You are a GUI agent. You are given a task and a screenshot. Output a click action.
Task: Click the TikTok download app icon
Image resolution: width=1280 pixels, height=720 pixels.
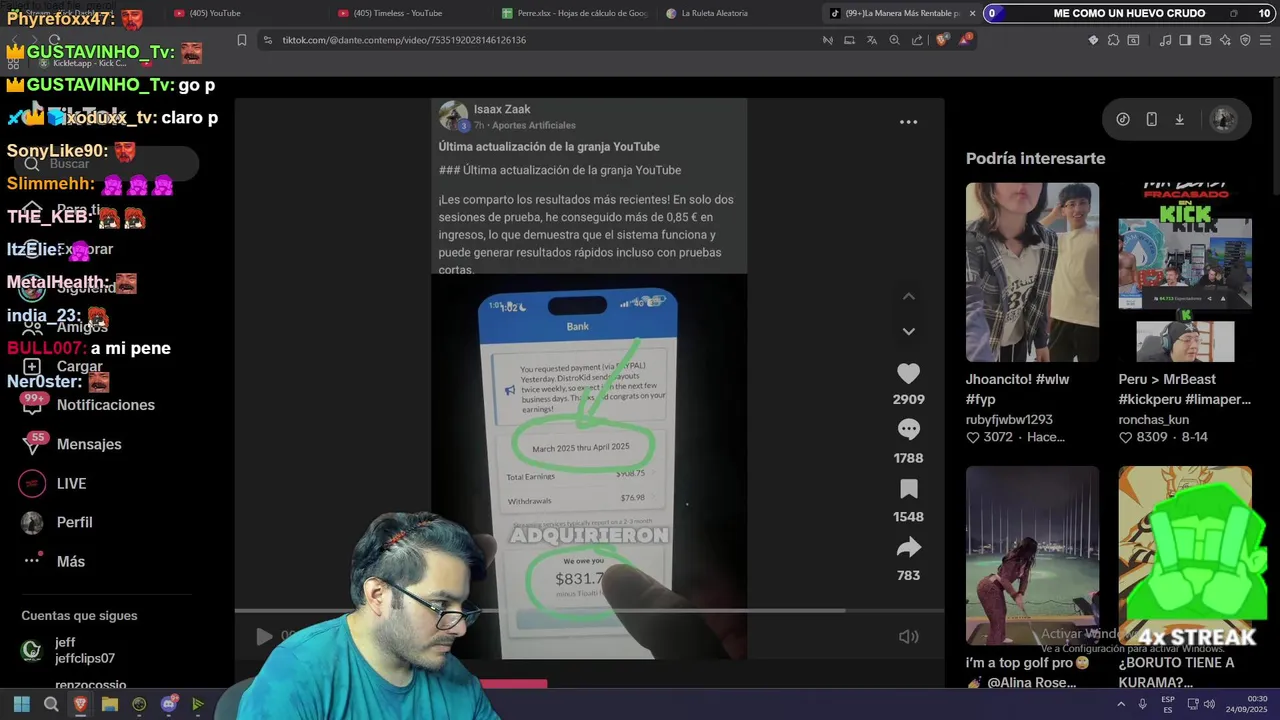(1179, 119)
